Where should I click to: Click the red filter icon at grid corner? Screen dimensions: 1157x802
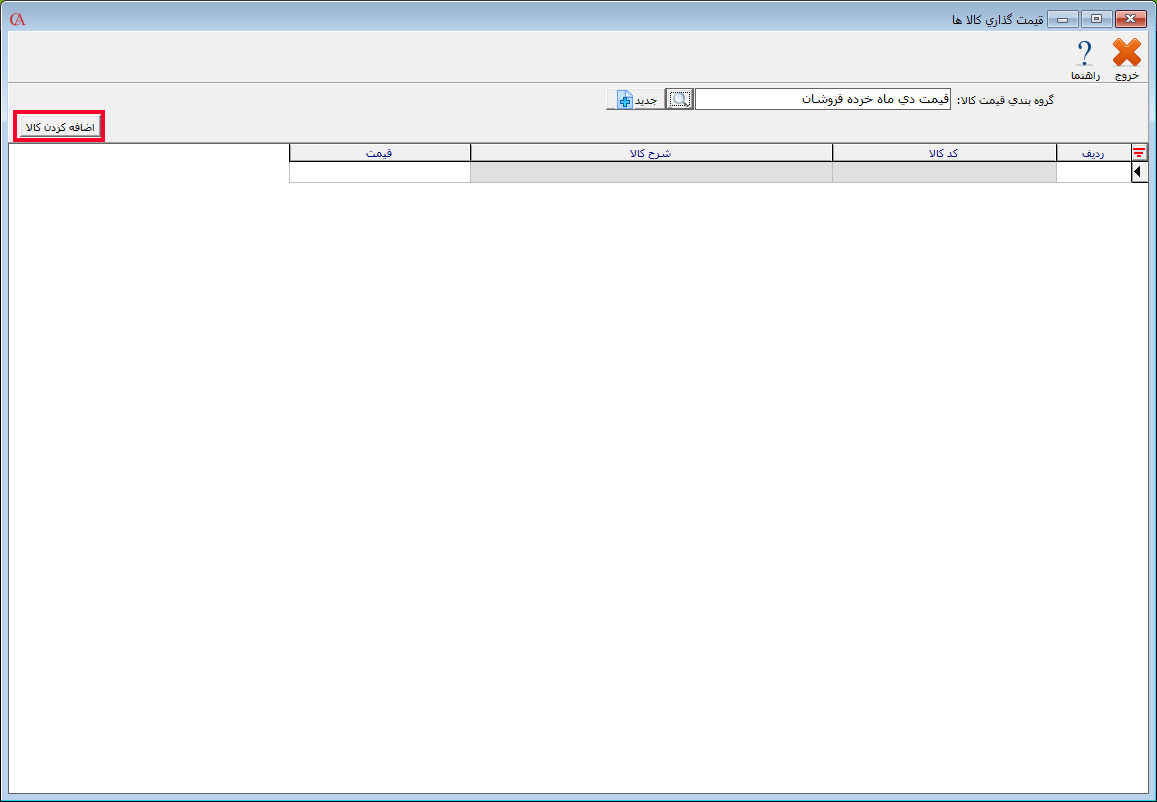1138,152
